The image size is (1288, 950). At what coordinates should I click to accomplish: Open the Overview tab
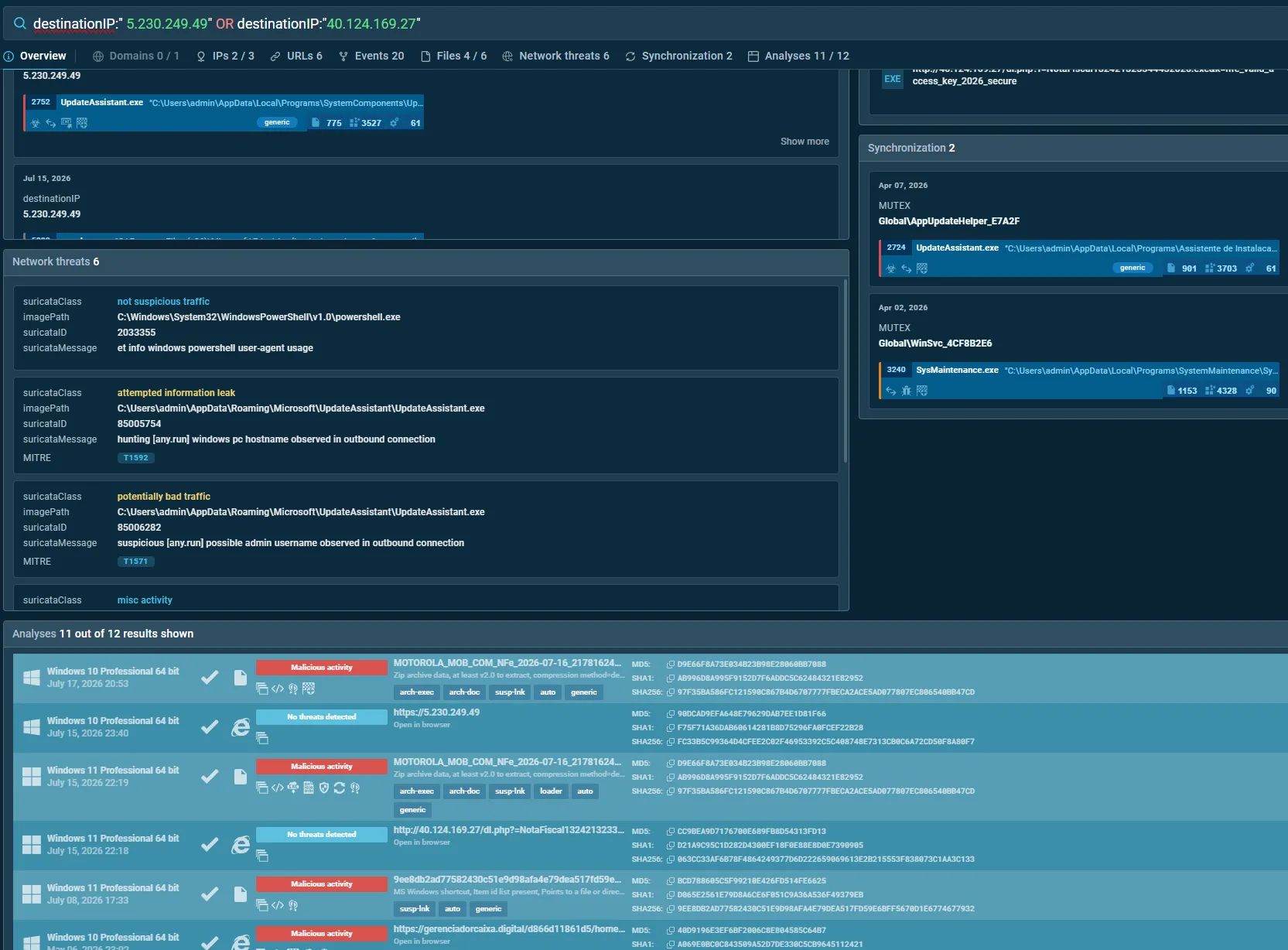tap(36, 56)
